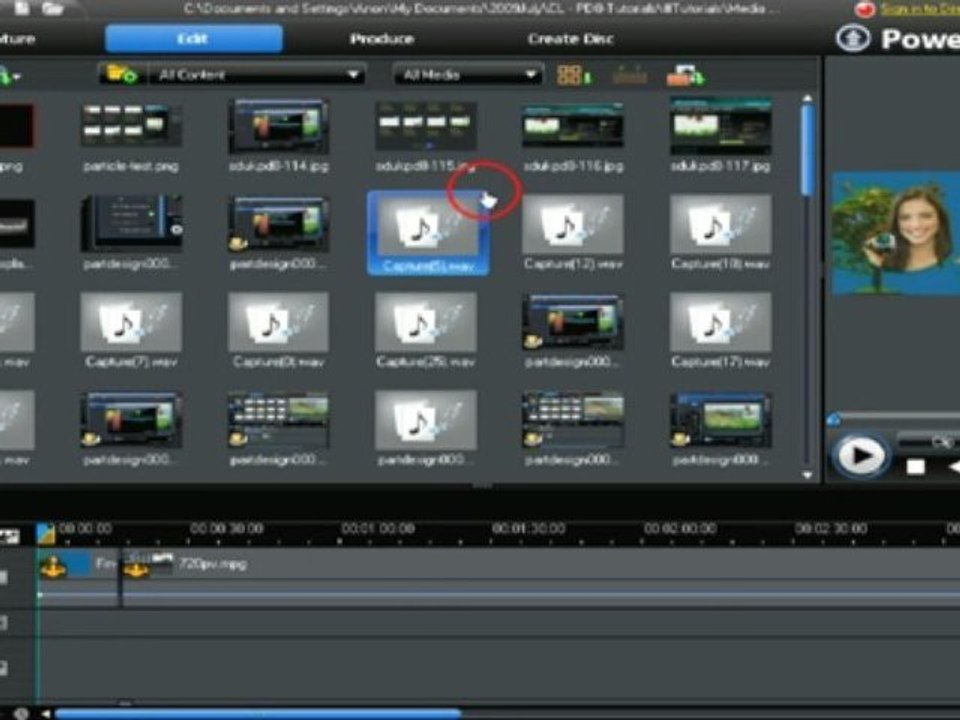Viewport: 960px width, 720px height.
Task: Select the highlighted Capture(5).wav audio clip
Action: (x=427, y=233)
